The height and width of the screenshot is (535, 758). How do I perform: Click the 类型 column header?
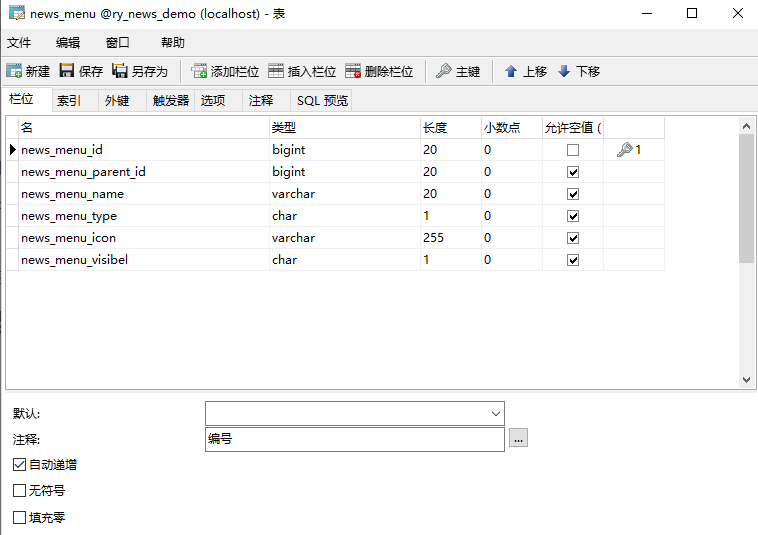tap(345, 128)
